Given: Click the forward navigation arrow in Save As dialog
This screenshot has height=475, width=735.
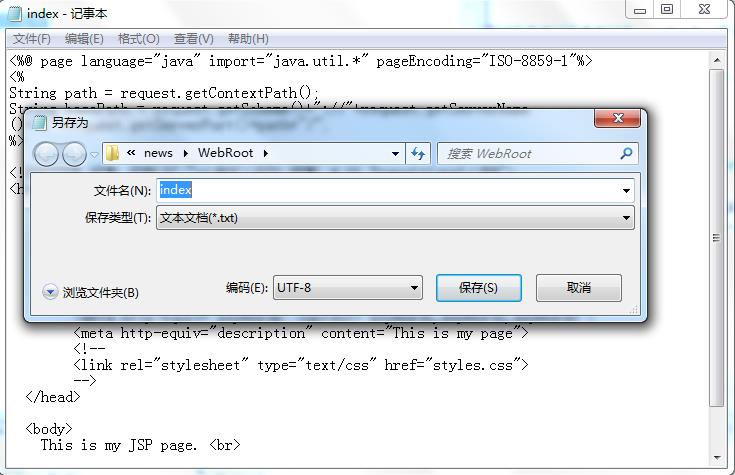Looking at the screenshot, I should (x=74, y=154).
